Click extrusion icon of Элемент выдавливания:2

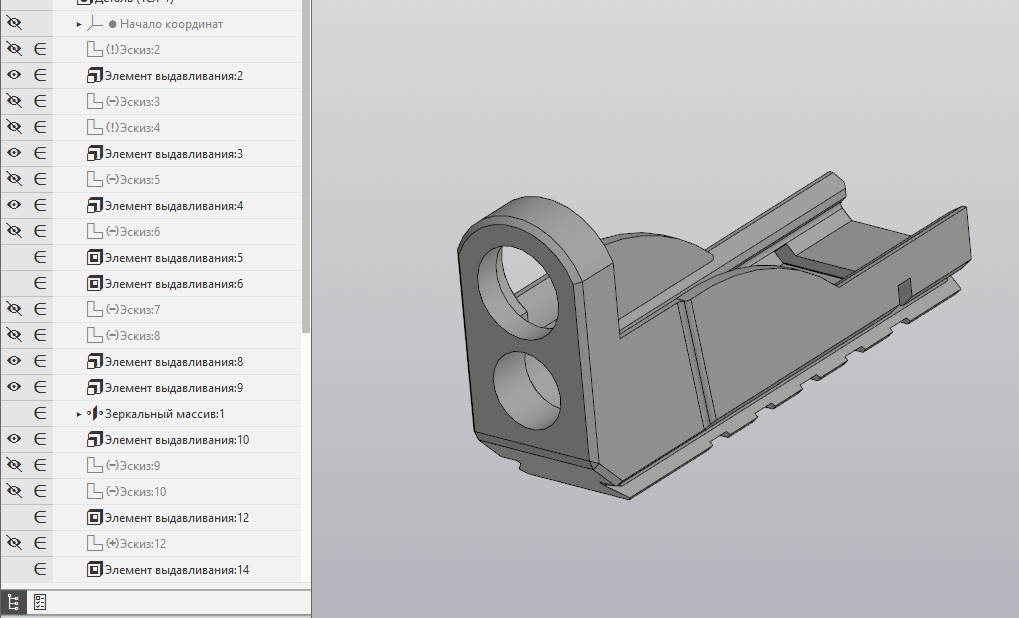click(95, 75)
